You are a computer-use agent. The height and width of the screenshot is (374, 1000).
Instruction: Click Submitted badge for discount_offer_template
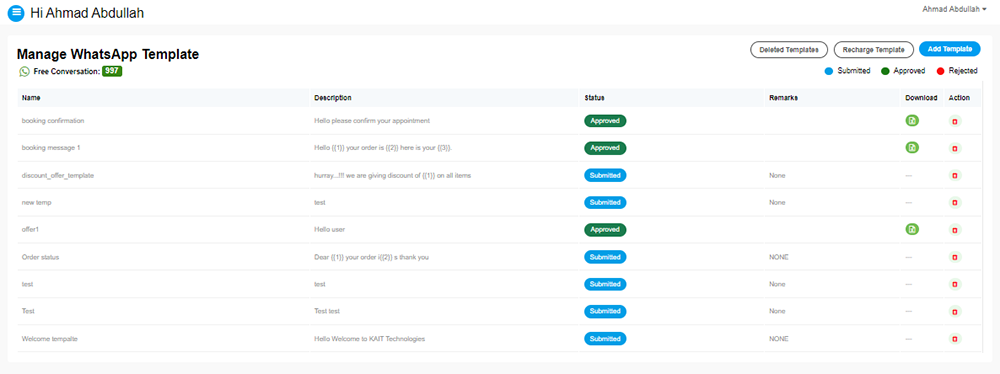click(605, 175)
